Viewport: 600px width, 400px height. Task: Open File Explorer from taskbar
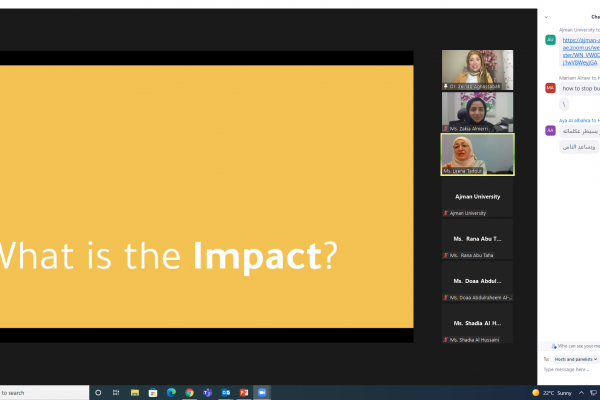(134, 392)
